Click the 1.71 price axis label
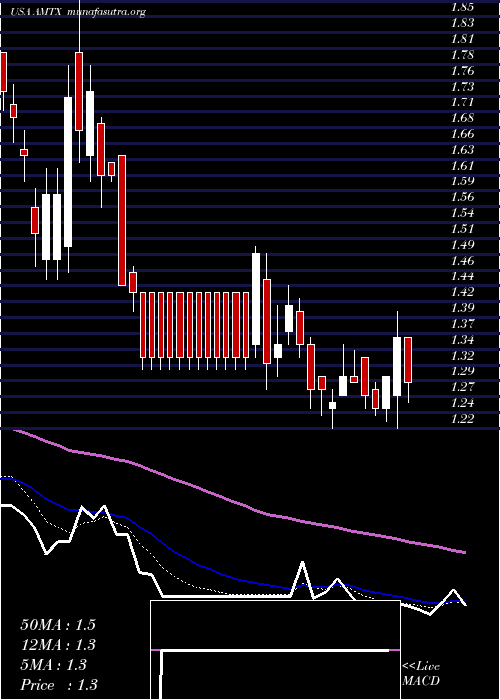 (x=462, y=102)
